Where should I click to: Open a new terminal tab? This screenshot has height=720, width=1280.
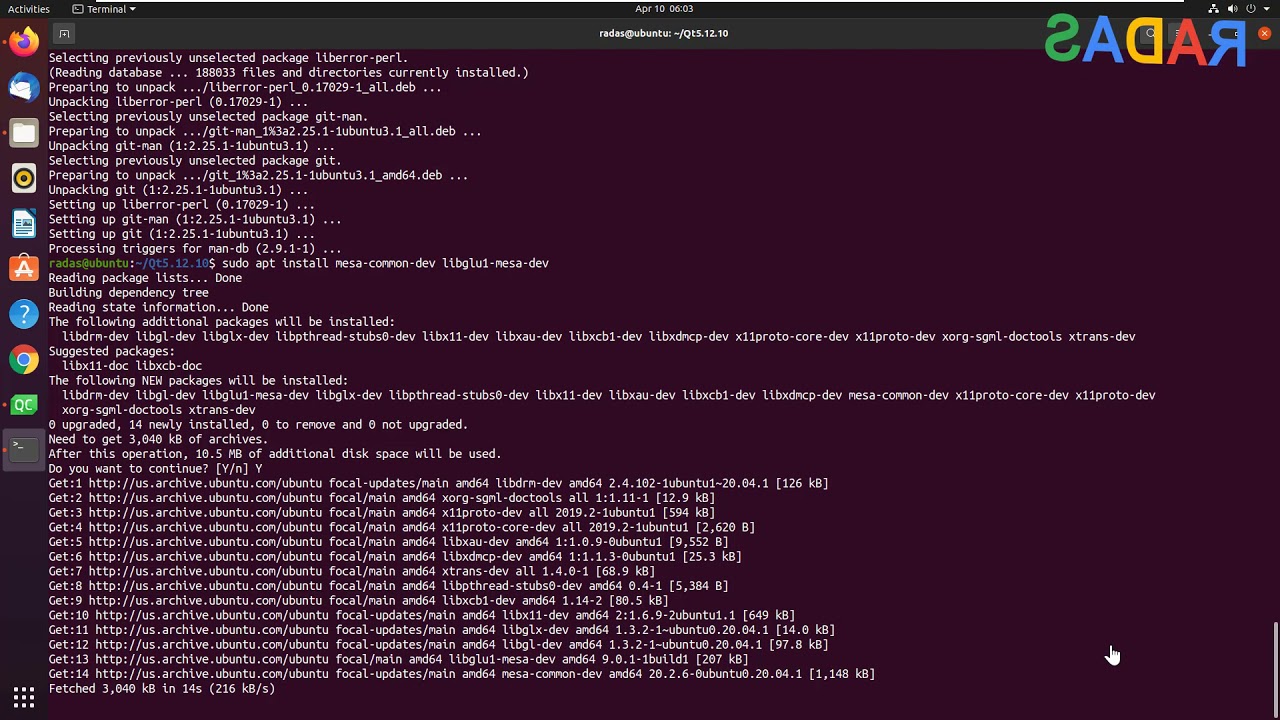pos(64,33)
